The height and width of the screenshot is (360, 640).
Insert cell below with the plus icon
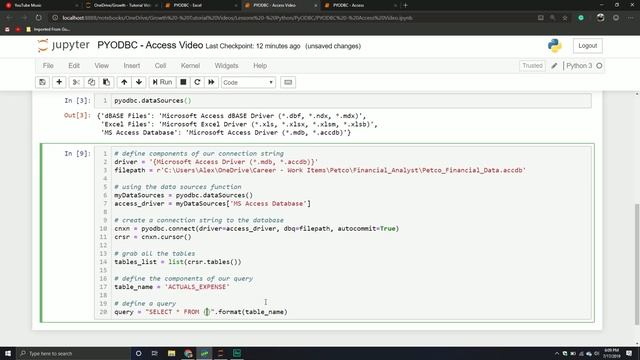(59, 82)
